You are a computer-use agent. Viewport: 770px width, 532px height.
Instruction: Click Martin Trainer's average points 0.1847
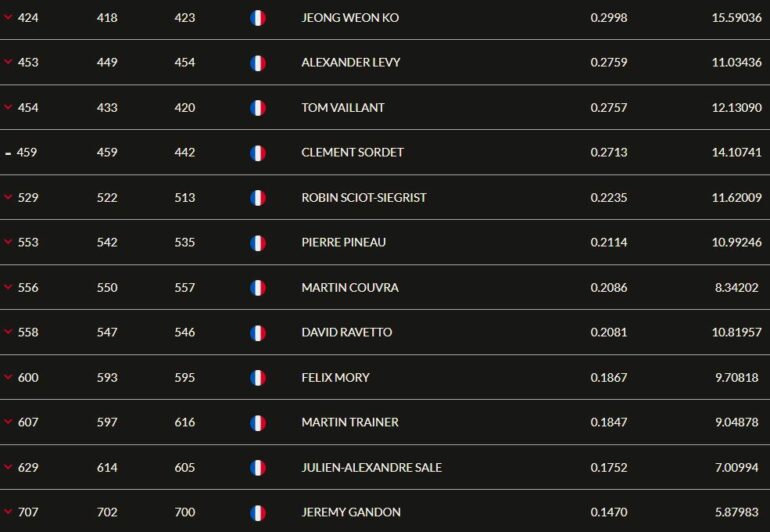[608, 423]
